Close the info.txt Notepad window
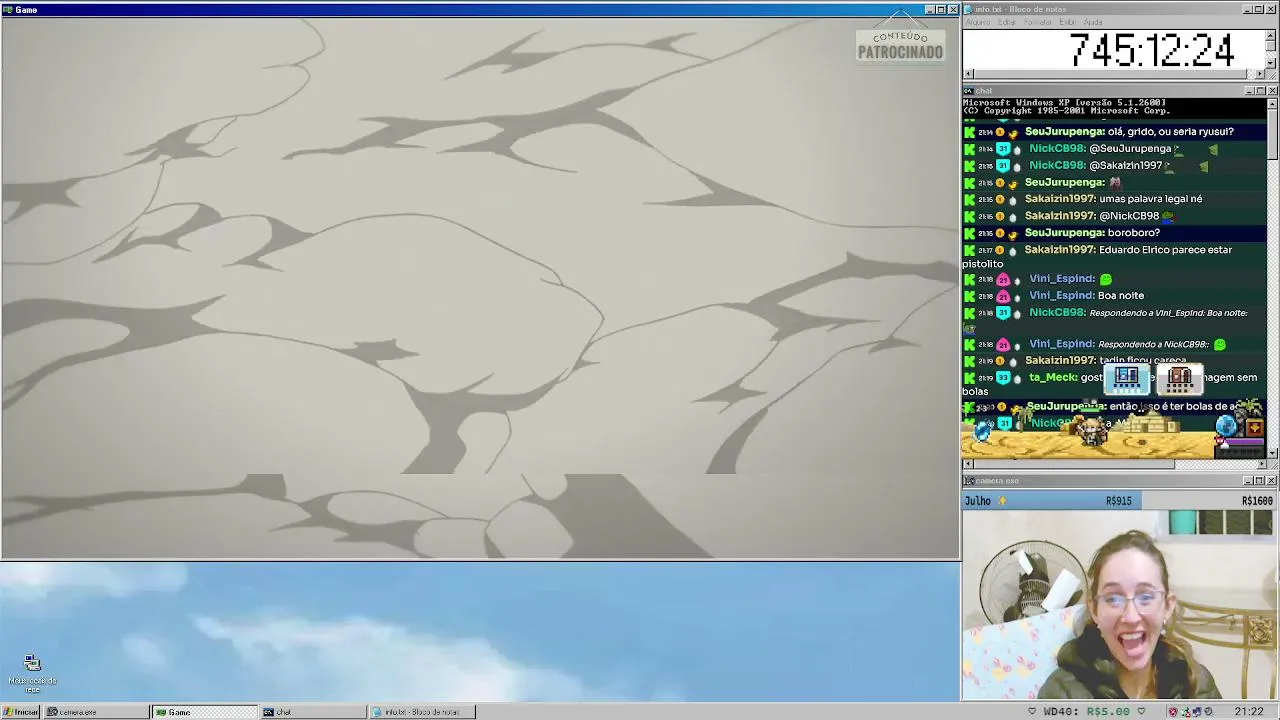1280x720 pixels. [1271, 9]
